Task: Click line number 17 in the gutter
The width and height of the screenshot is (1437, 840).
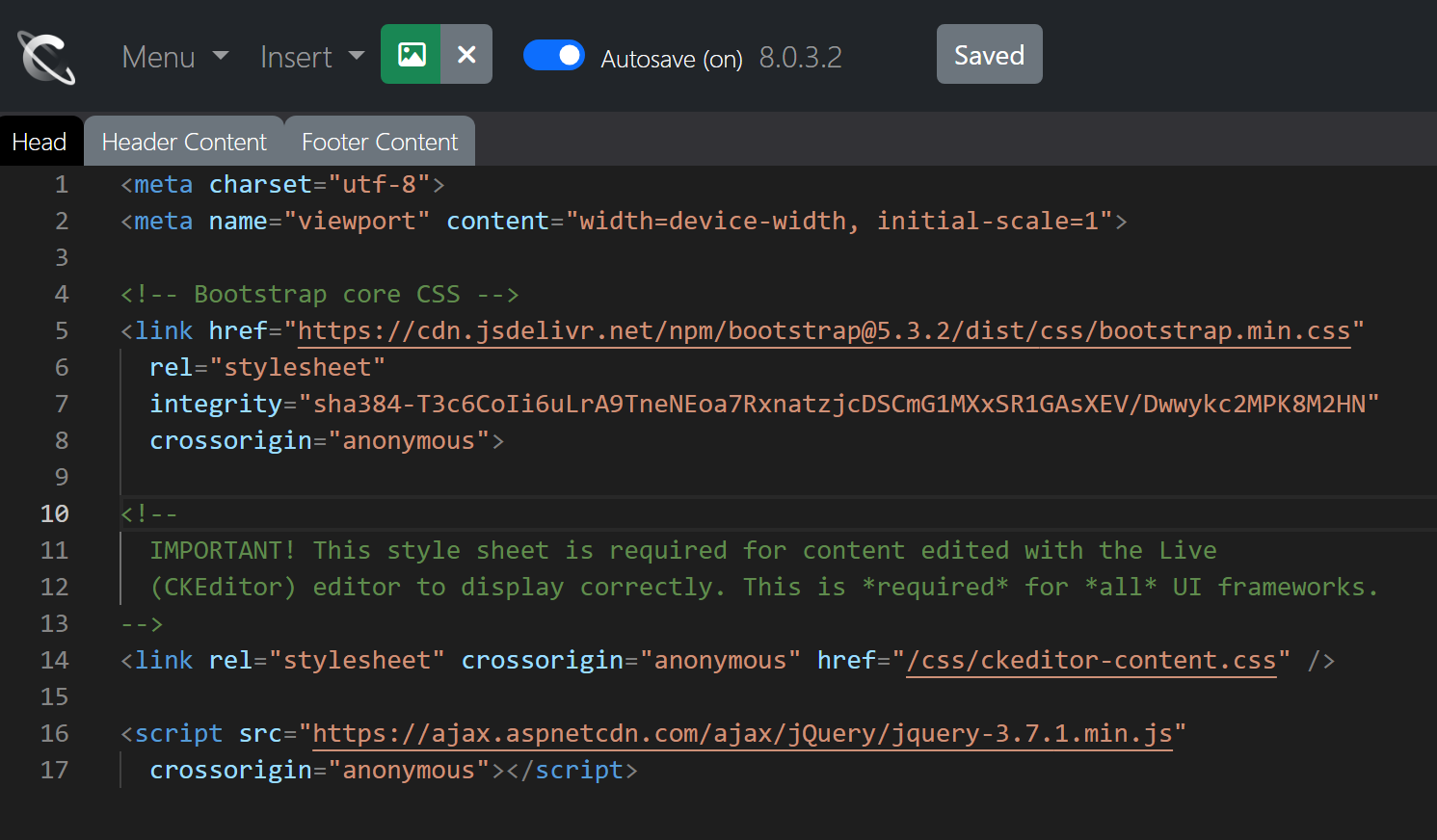Action: 54,770
